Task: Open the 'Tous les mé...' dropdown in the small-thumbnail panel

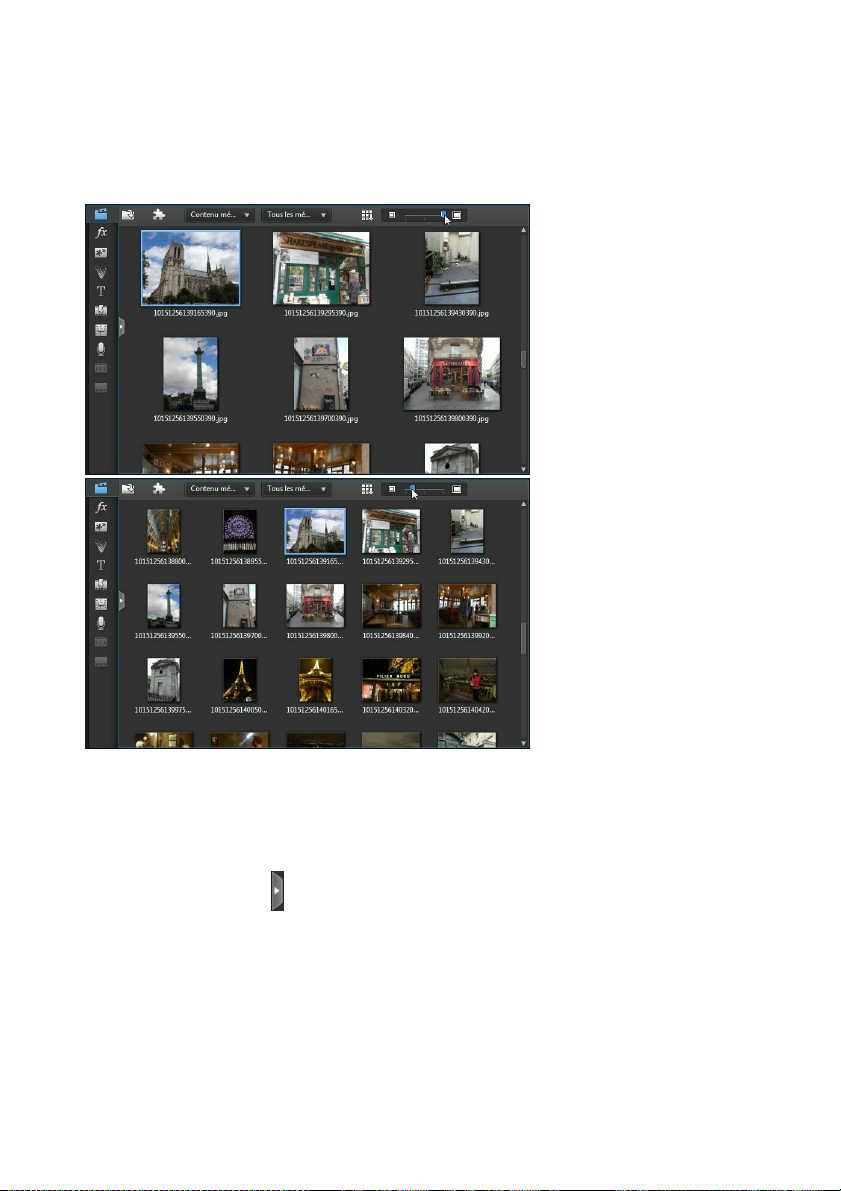Action: click(296, 489)
